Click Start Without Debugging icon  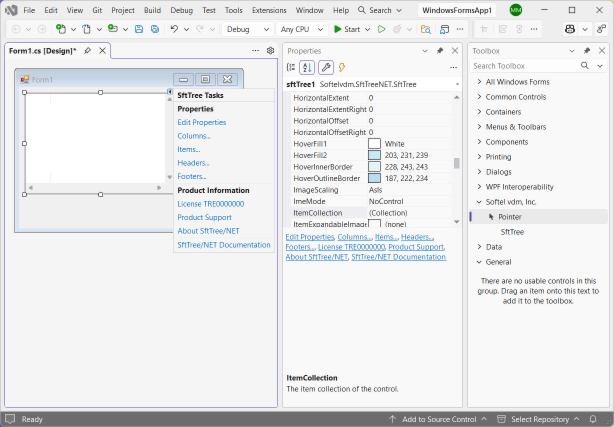[x=381, y=29]
